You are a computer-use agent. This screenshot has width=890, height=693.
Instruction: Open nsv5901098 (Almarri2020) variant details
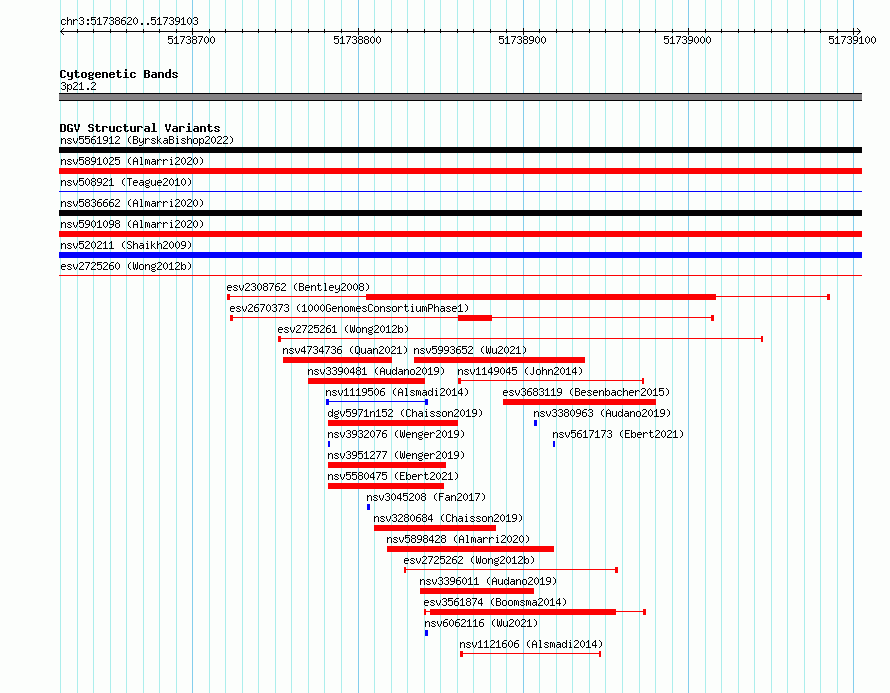tap(132, 224)
